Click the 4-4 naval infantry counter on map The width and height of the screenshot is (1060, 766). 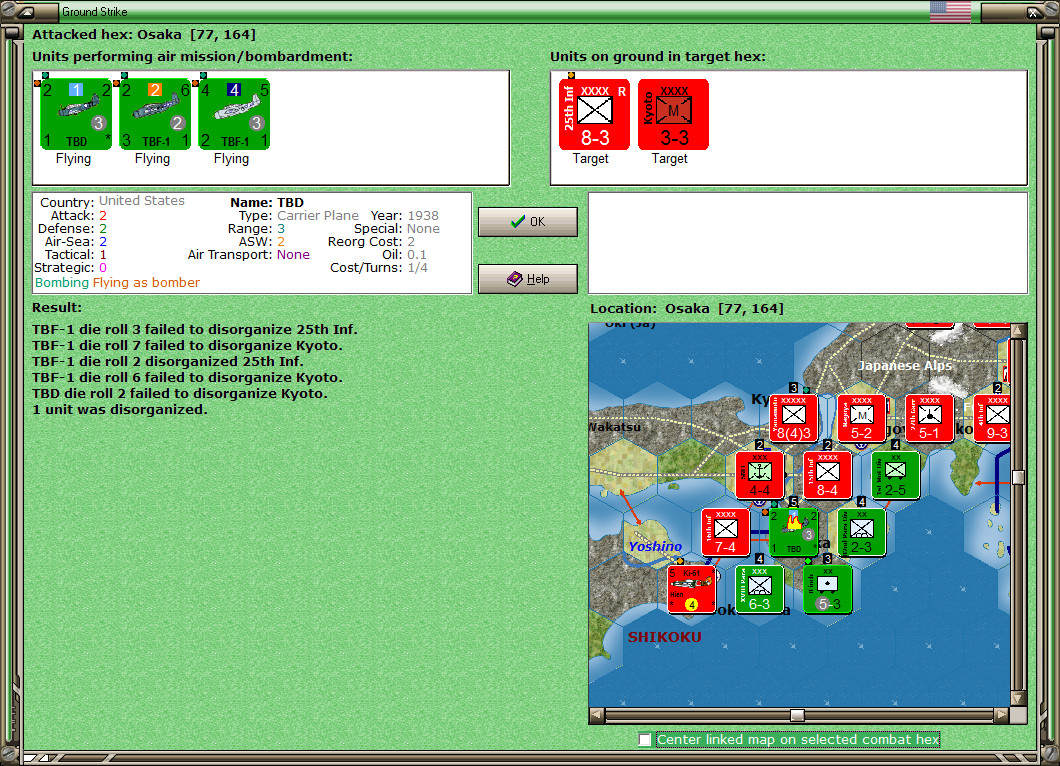click(x=759, y=475)
